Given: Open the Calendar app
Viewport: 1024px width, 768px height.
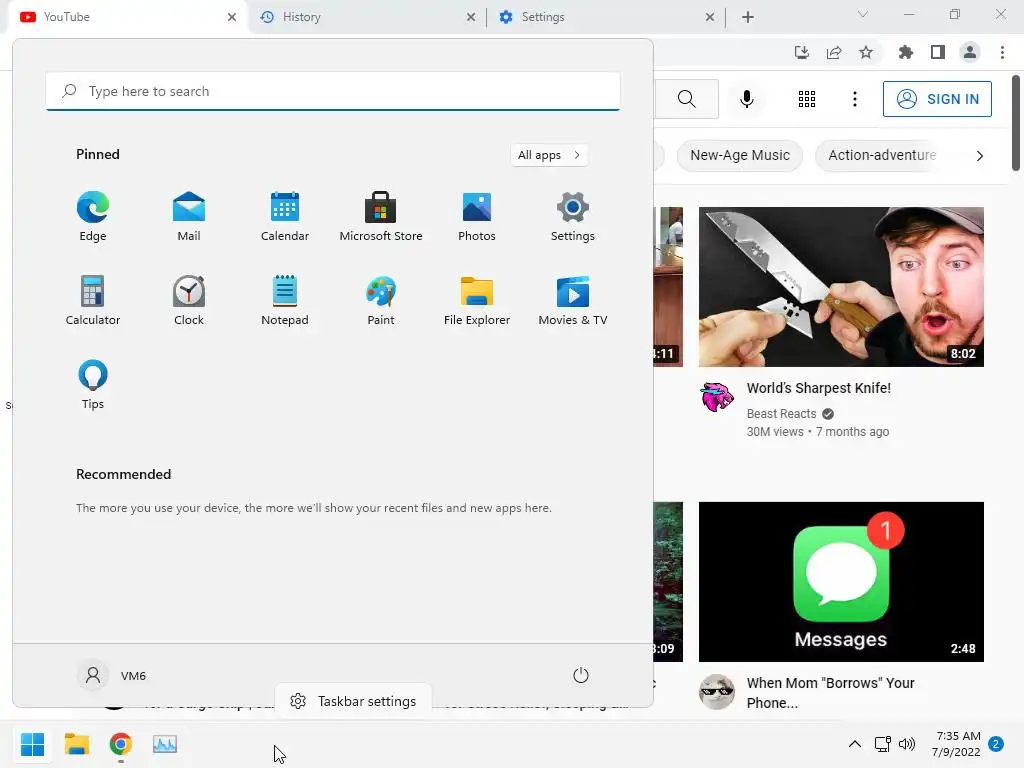Looking at the screenshot, I should click(x=285, y=217).
